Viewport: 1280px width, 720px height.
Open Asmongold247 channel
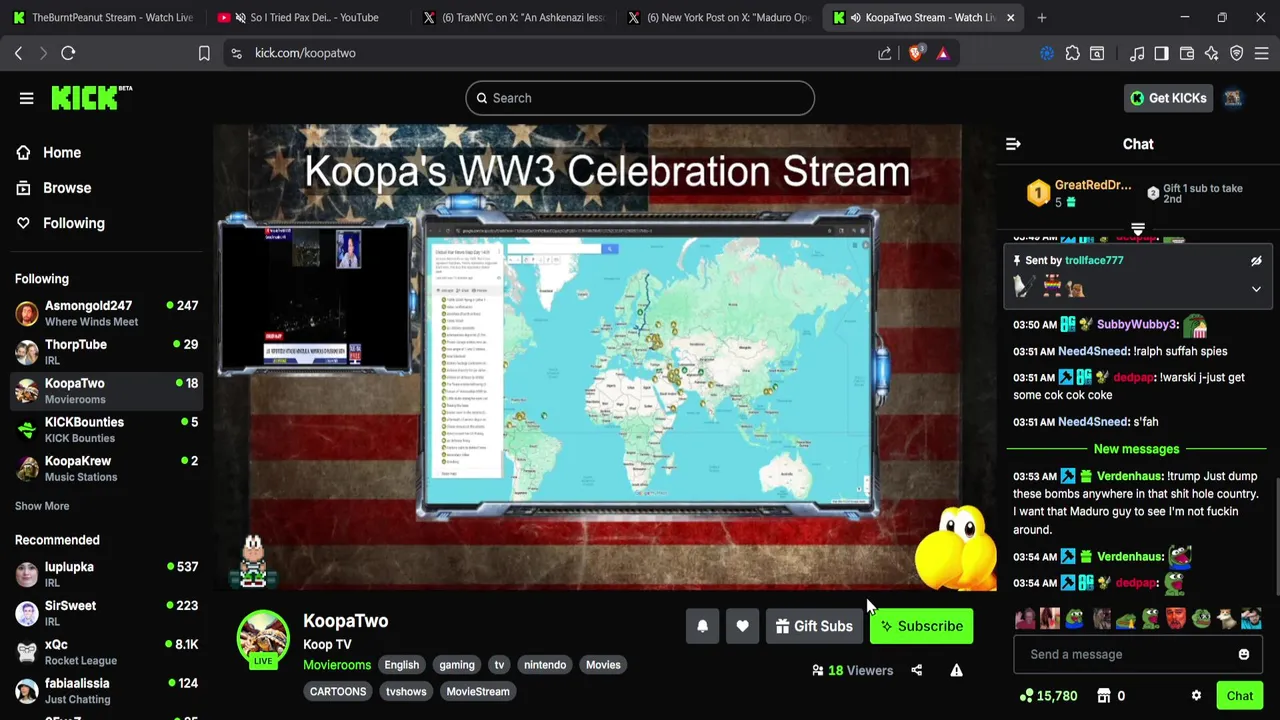(107, 313)
